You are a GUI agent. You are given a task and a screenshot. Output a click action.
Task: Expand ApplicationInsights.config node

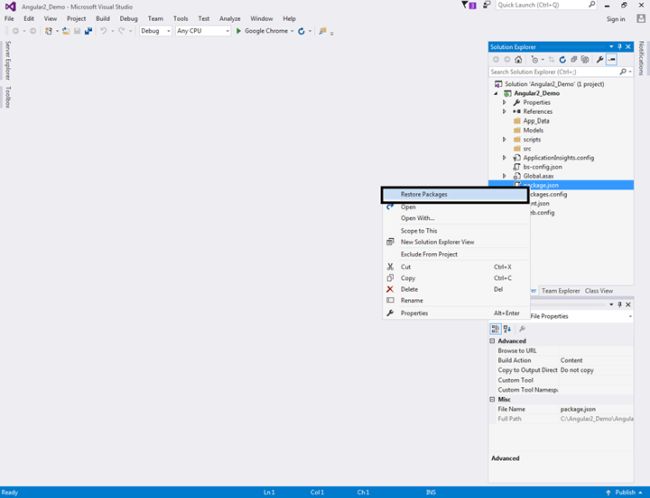(x=504, y=158)
